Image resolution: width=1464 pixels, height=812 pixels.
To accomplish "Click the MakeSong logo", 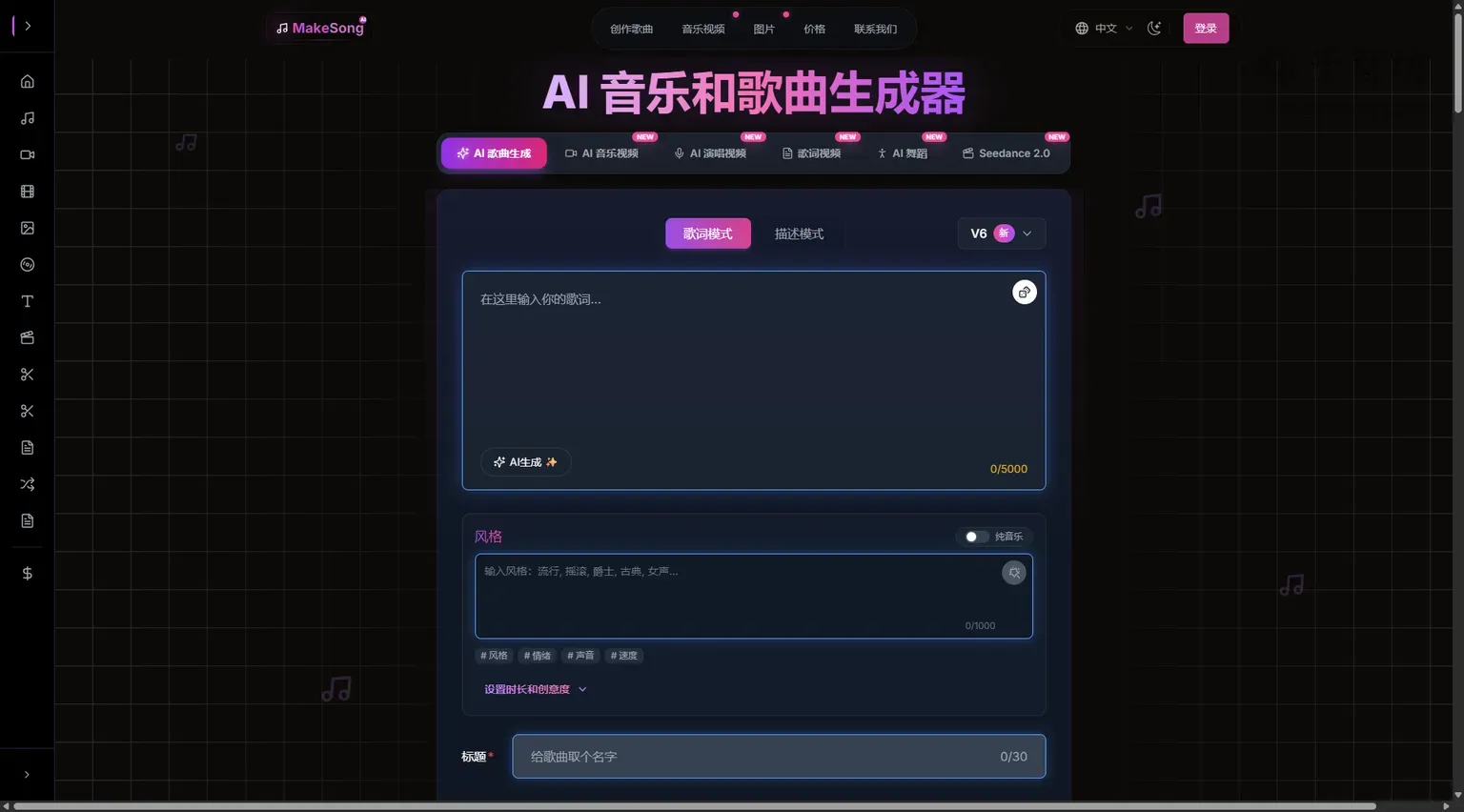I will click(x=320, y=28).
